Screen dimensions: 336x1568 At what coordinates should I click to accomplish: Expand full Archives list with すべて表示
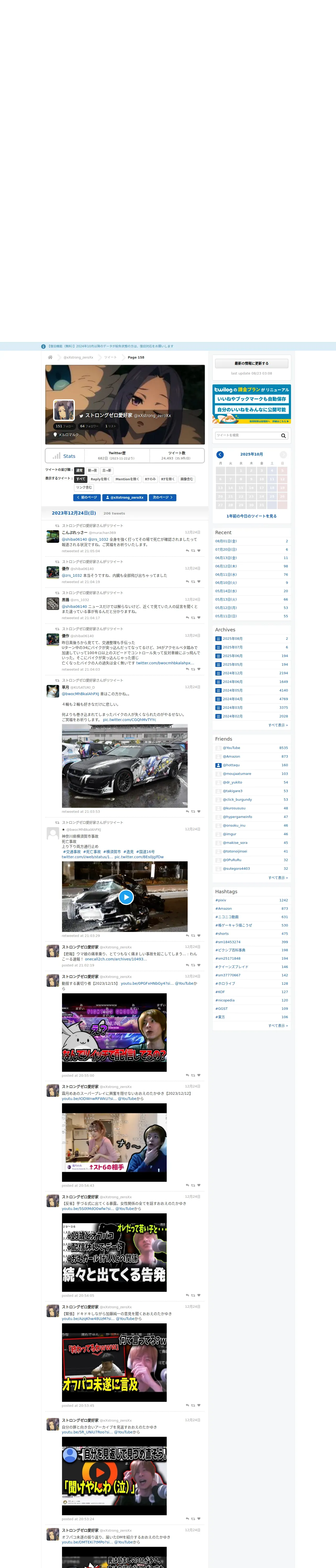pyautogui.click(x=278, y=725)
